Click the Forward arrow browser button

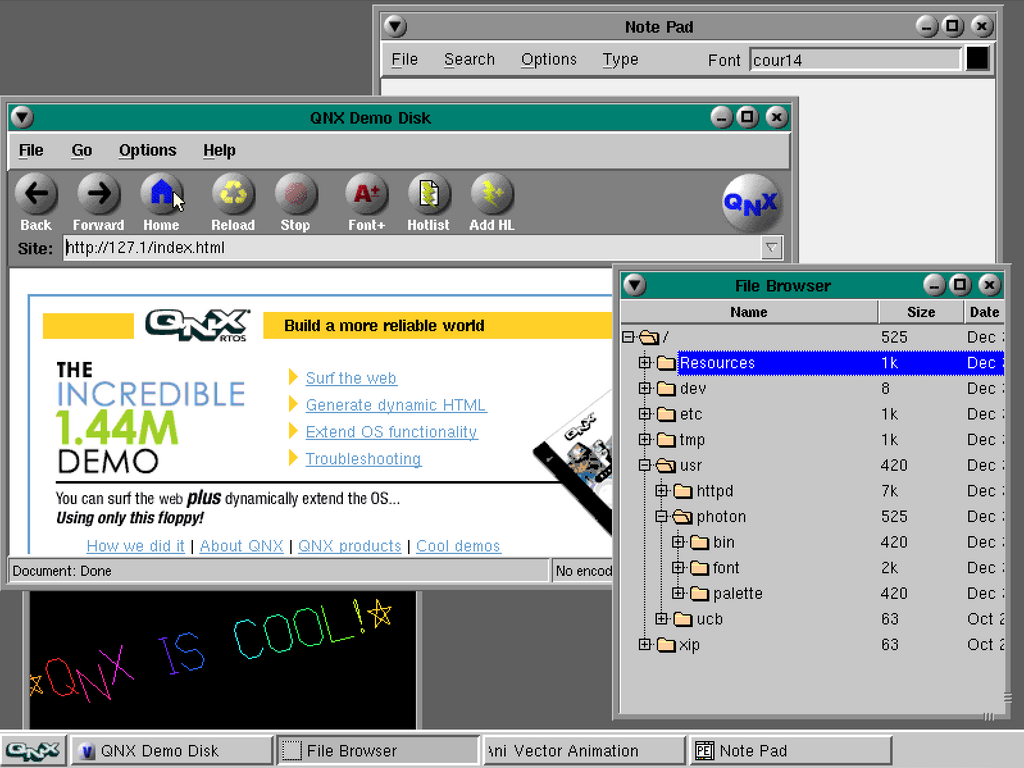(x=98, y=194)
